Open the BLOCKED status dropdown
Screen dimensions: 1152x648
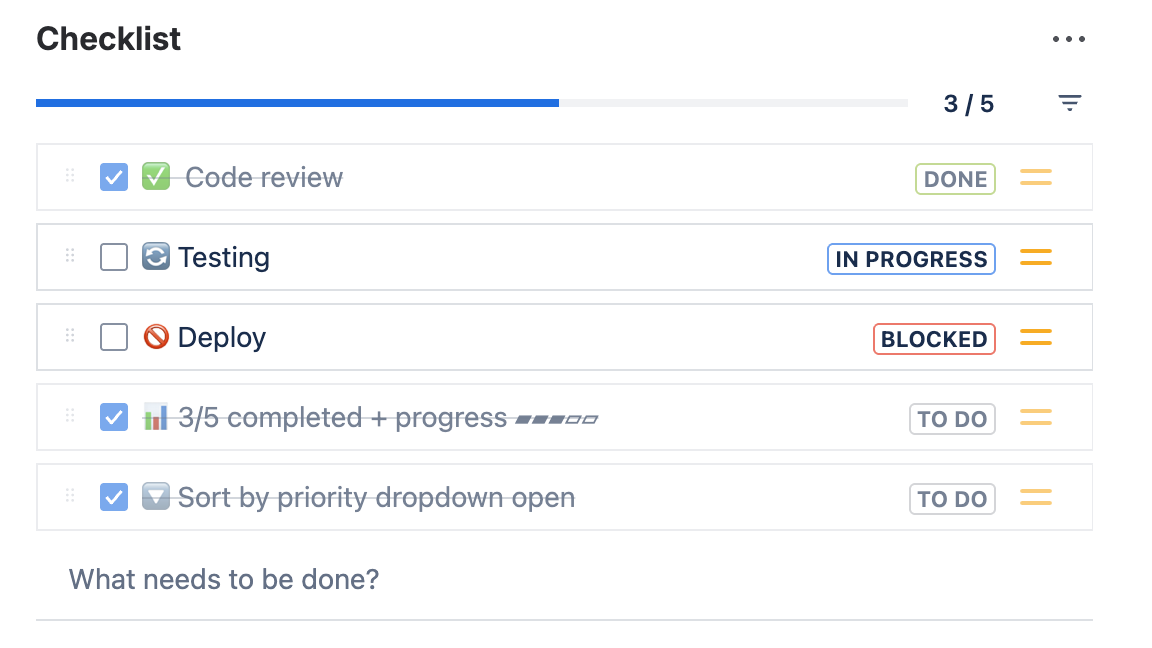[x=934, y=339]
